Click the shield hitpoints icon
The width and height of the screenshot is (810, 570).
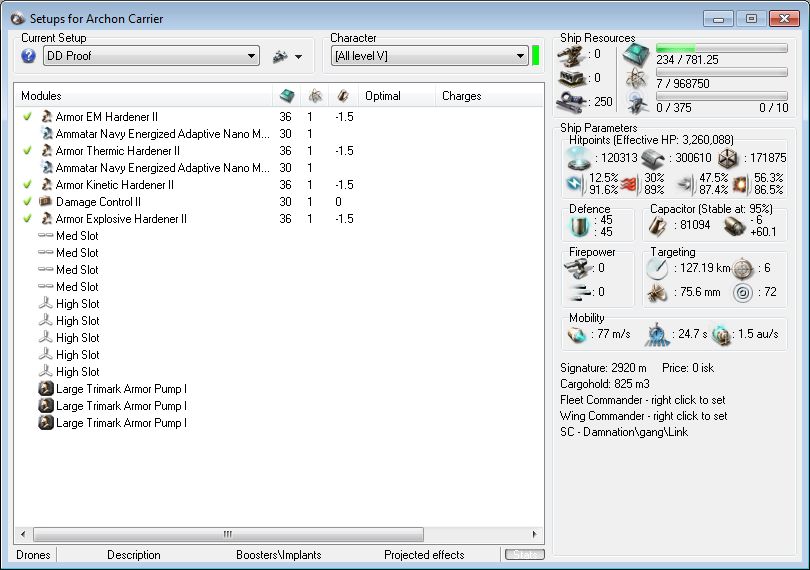pos(579,158)
